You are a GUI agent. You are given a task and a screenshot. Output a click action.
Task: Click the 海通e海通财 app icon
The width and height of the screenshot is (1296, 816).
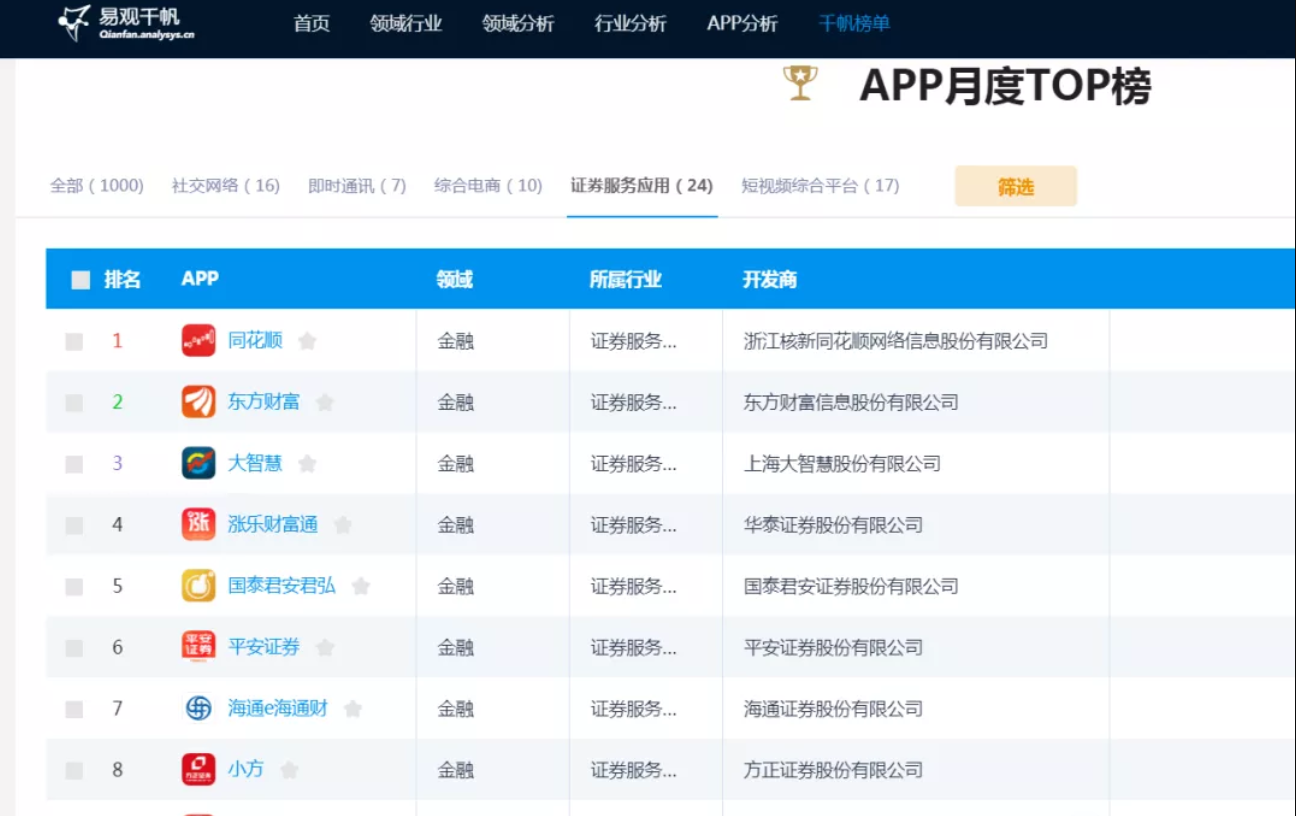(198, 708)
